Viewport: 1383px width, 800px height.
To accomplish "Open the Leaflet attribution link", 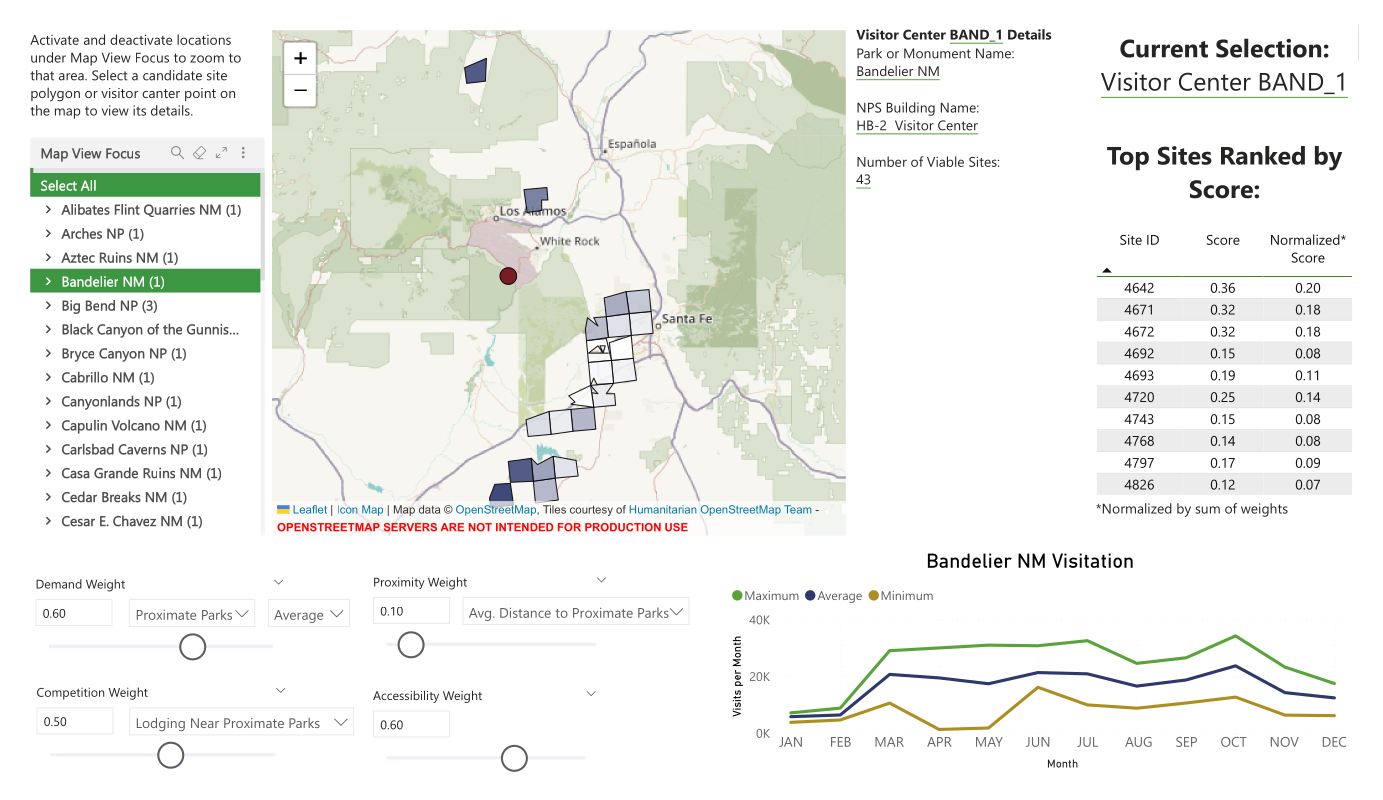I will pyautogui.click(x=309, y=510).
